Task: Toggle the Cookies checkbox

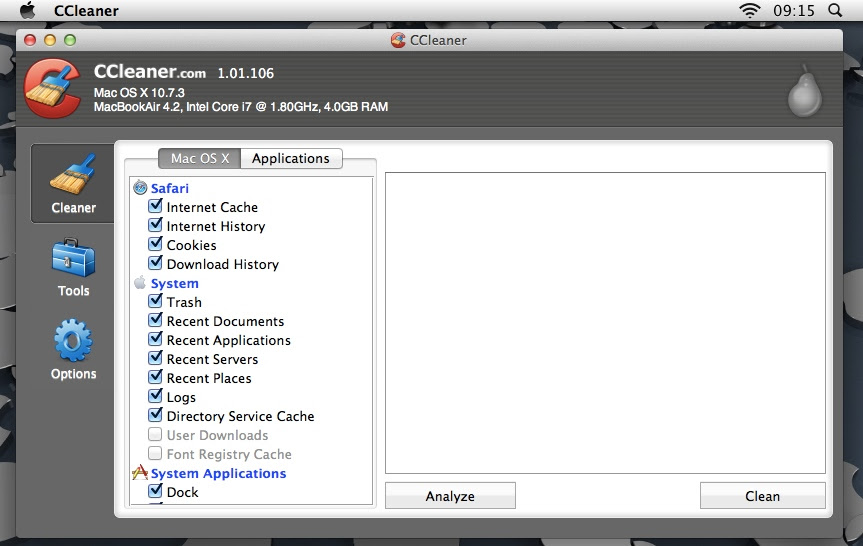Action: click(x=155, y=244)
